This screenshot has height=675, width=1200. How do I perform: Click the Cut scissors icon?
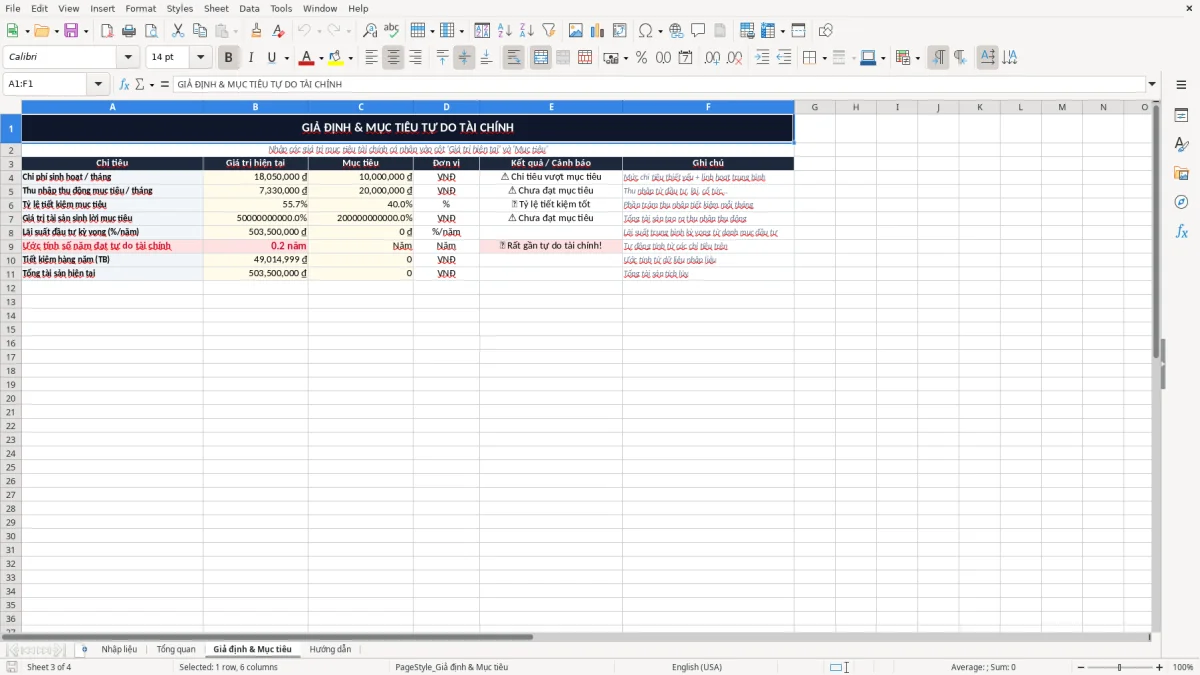(177, 31)
